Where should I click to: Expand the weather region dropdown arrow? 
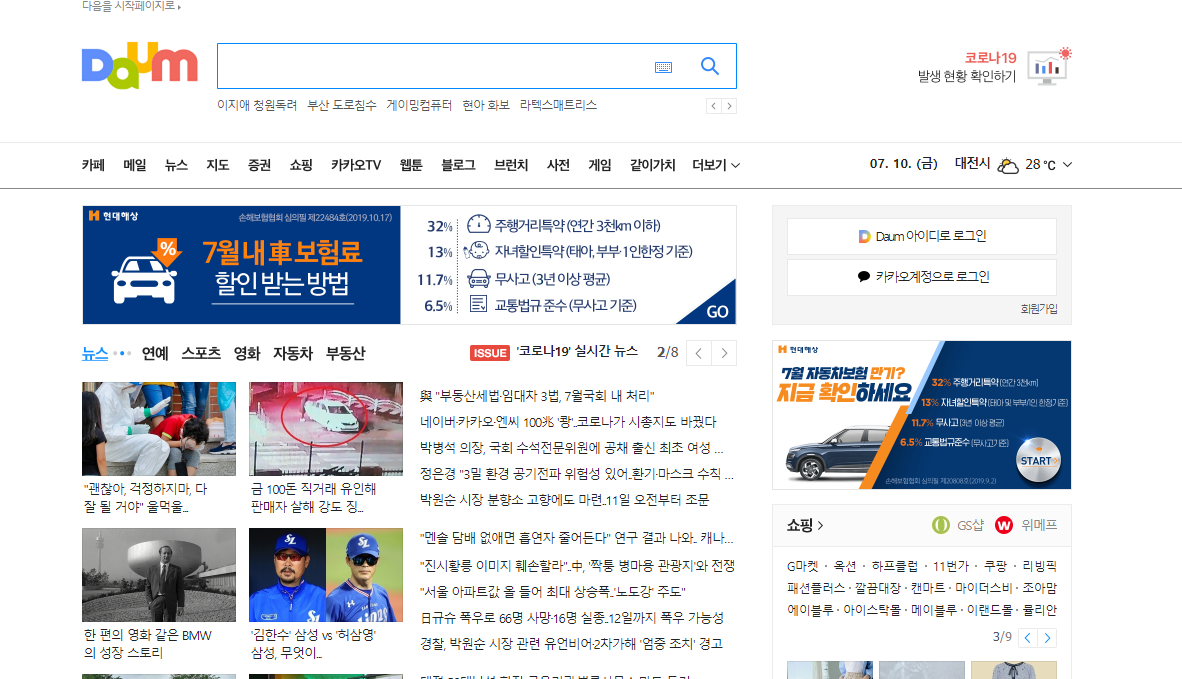(x=1067, y=164)
